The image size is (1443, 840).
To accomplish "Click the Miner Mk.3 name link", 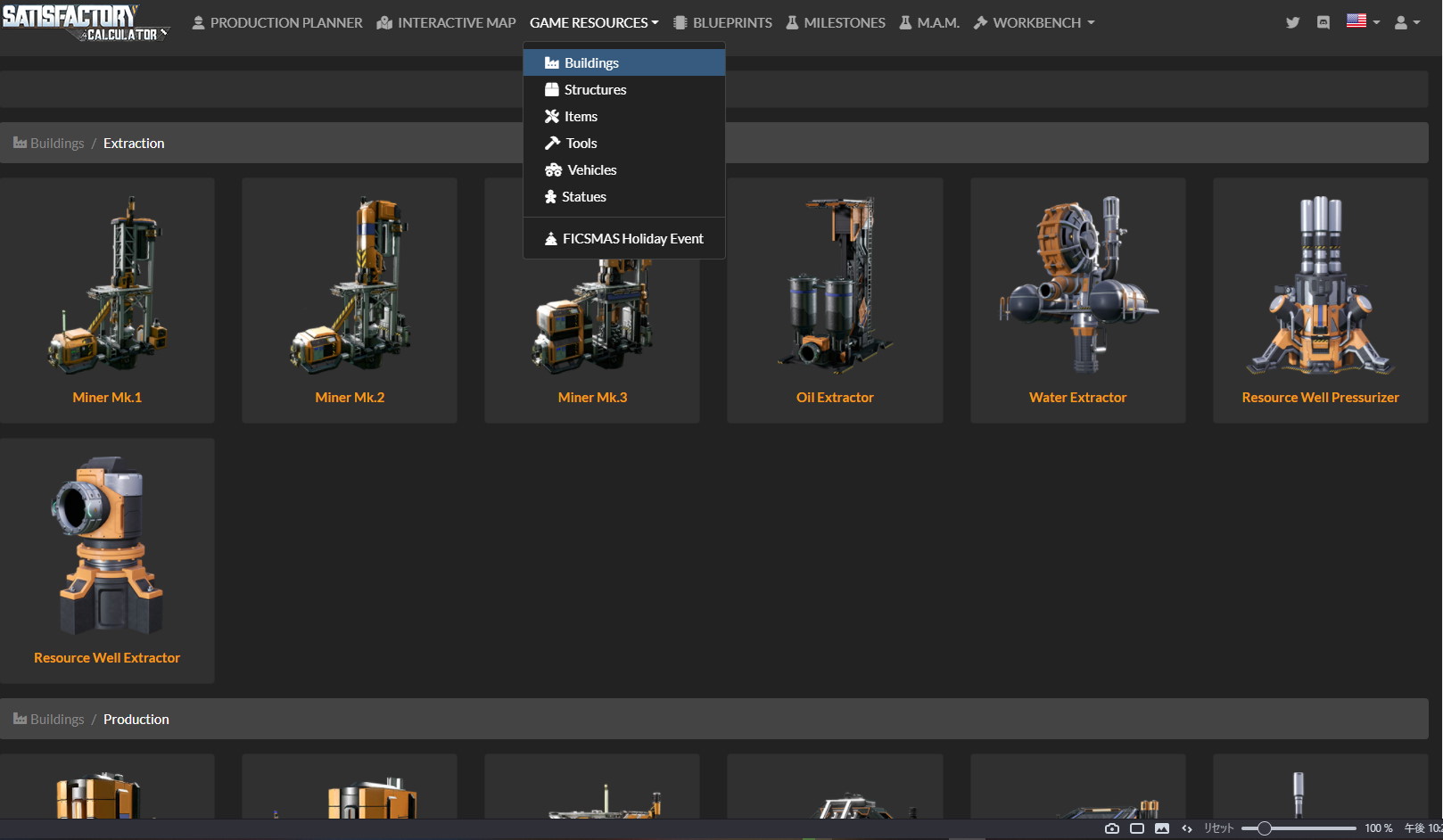I will pos(592,397).
